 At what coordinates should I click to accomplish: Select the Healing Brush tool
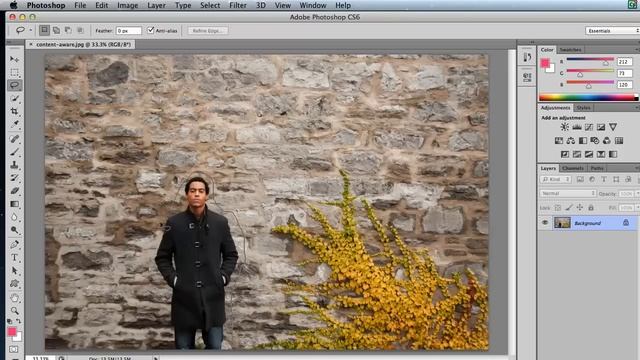tap(14, 139)
